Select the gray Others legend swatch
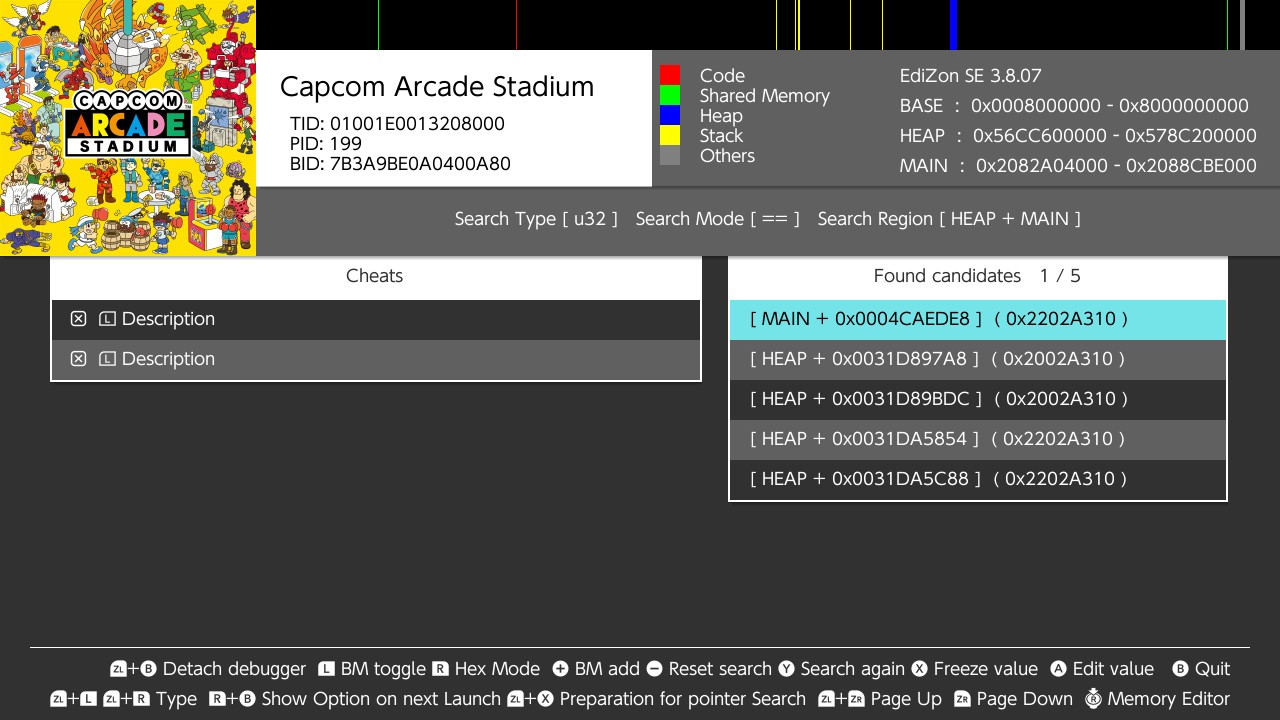 pyautogui.click(x=670, y=155)
